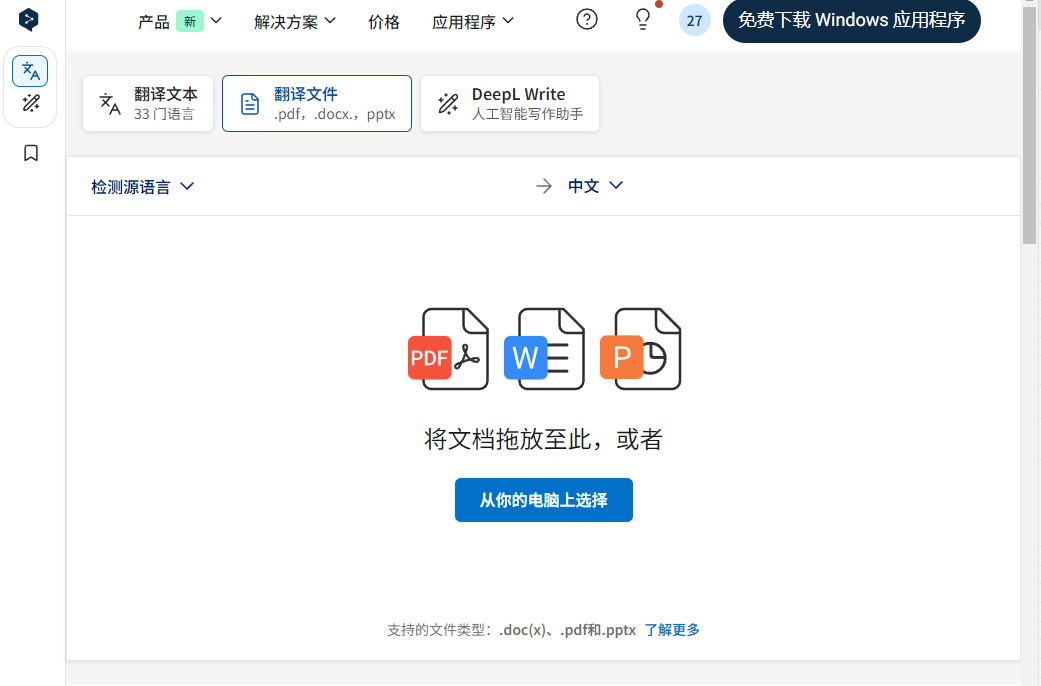
Task: Click the supported file types text .doc(x)、.pdf和.pptx
Action: pyautogui.click(x=568, y=630)
